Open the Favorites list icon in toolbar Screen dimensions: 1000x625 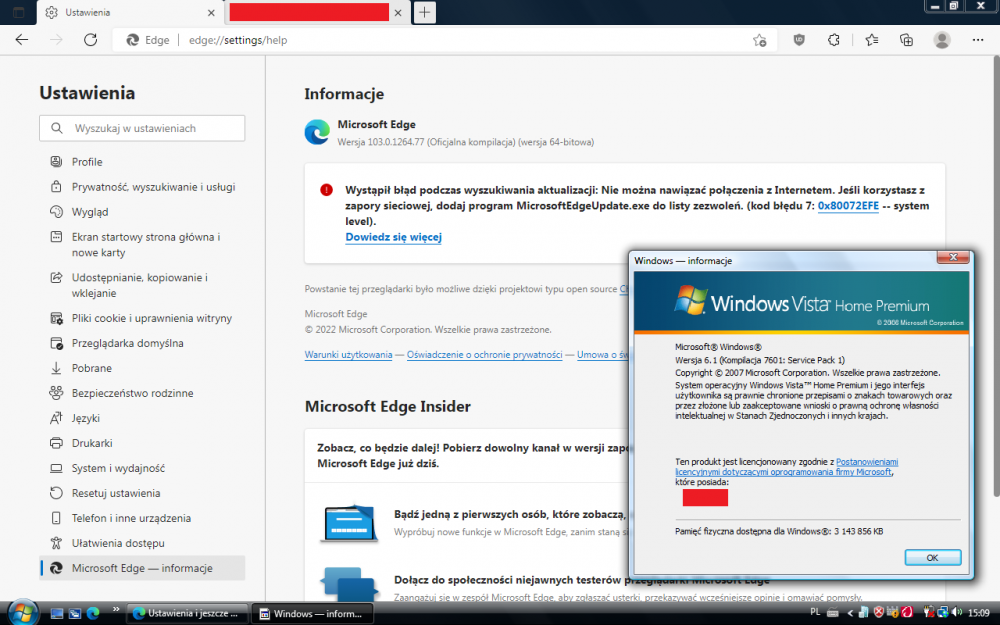pyautogui.click(x=872, y=40)
